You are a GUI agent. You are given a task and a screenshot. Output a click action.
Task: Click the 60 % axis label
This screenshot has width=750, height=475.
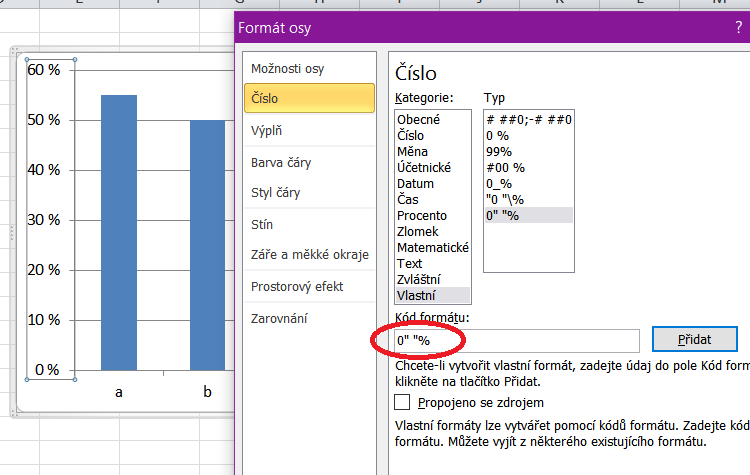click(44, 70)
